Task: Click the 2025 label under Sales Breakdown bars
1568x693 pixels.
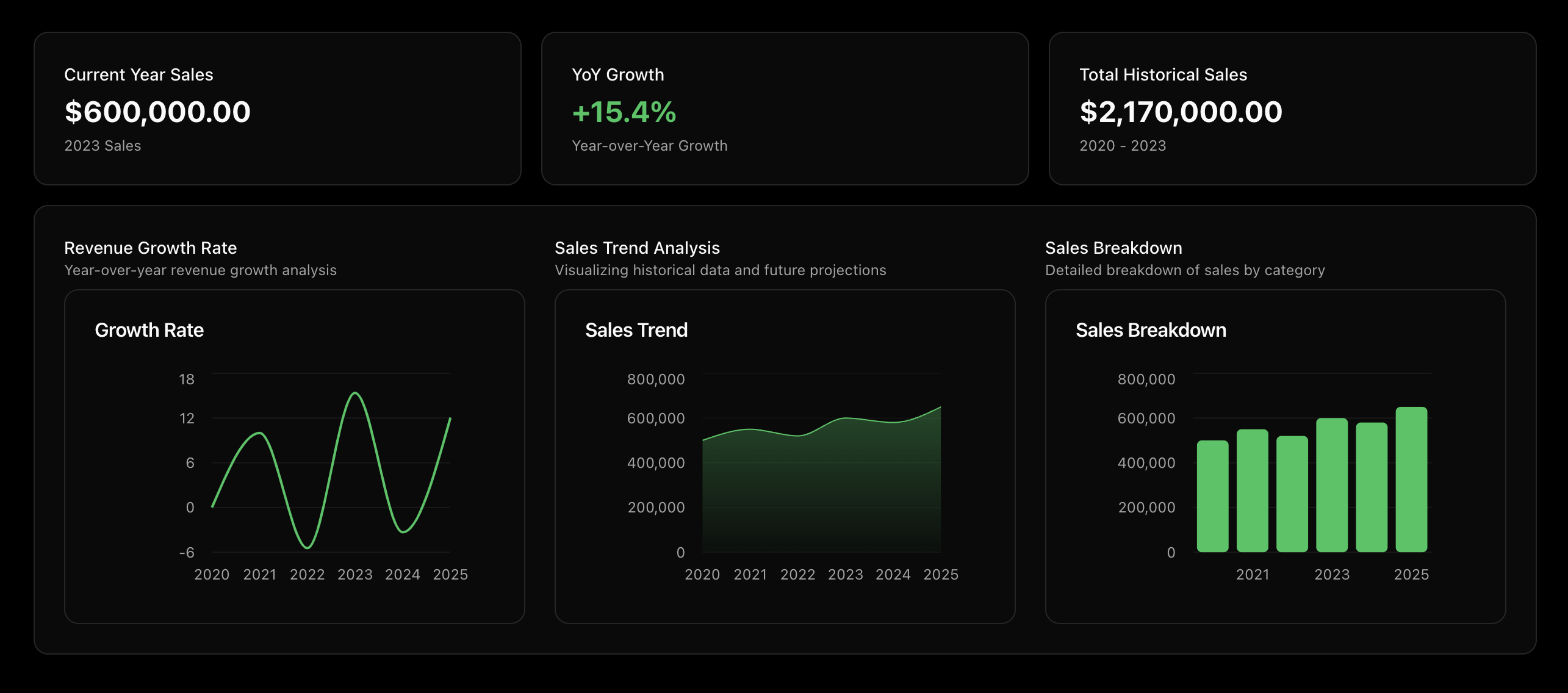Action: click(x=1411, y=575)
